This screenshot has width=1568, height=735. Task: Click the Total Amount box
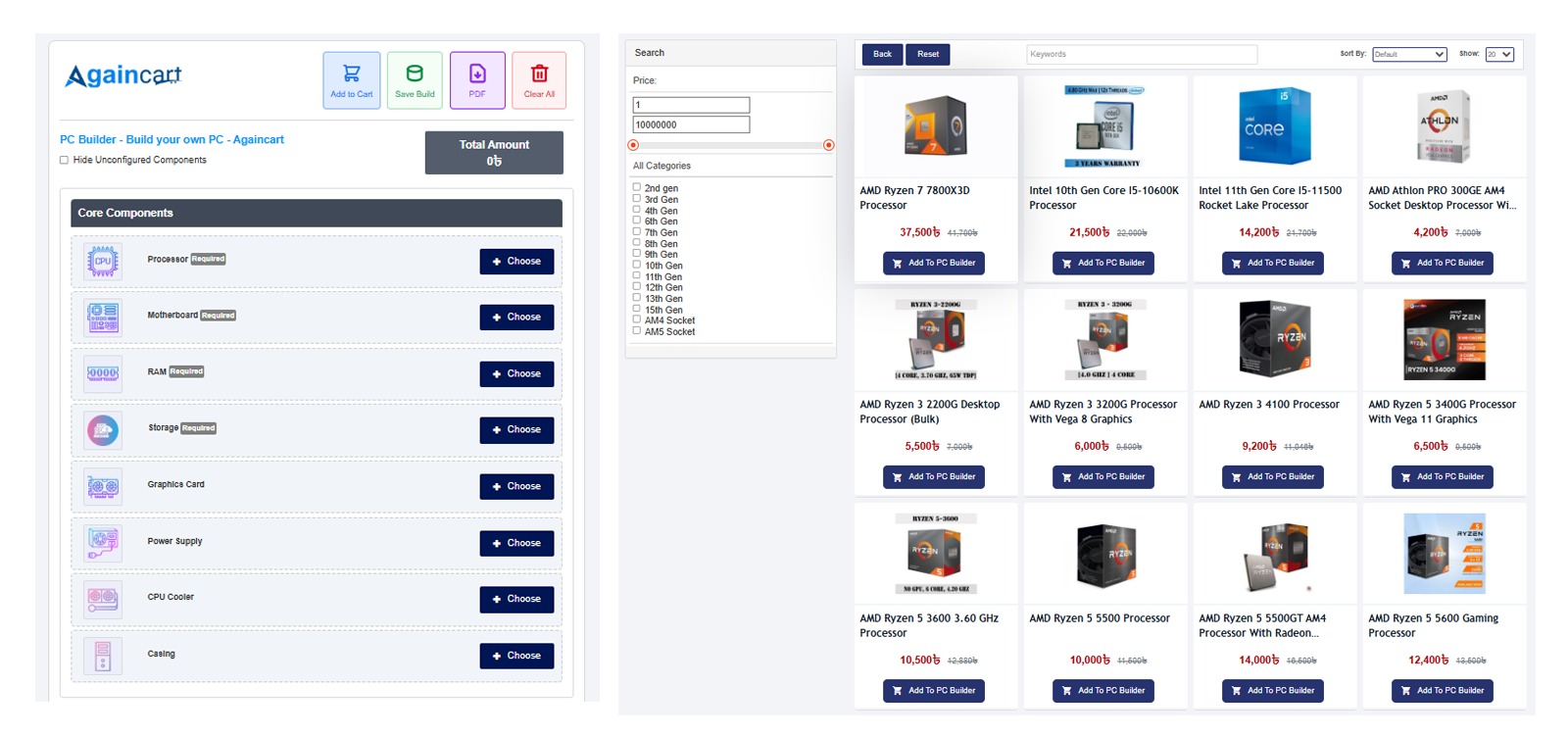[x=494, y=153]
